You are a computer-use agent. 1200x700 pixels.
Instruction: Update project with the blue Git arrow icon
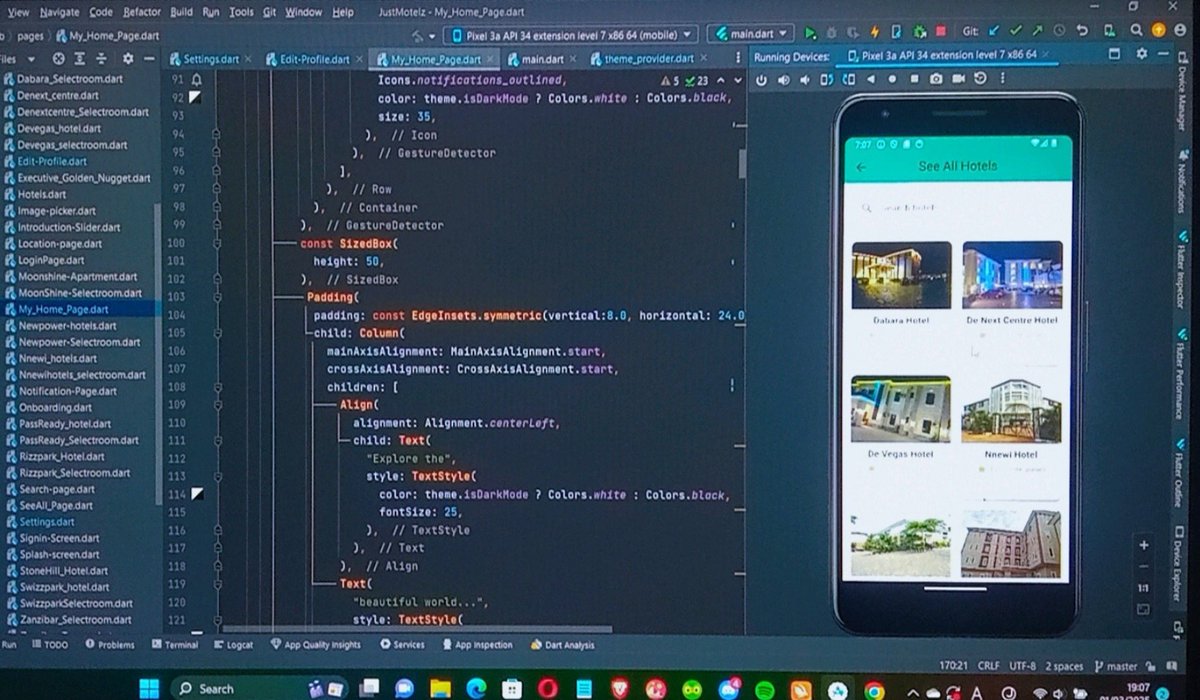point(992,33)
